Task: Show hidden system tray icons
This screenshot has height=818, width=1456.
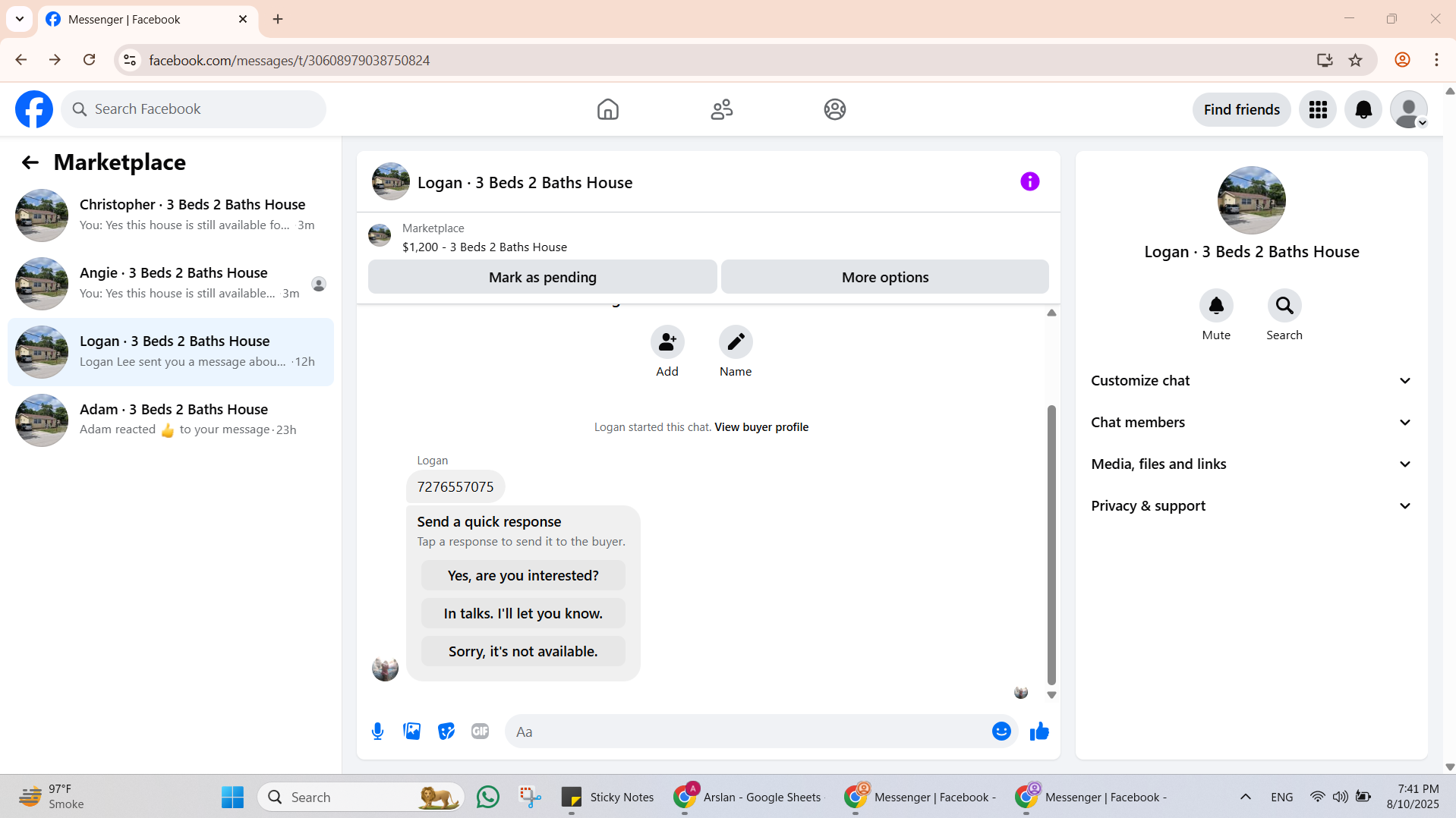Action: [1245, 797]
